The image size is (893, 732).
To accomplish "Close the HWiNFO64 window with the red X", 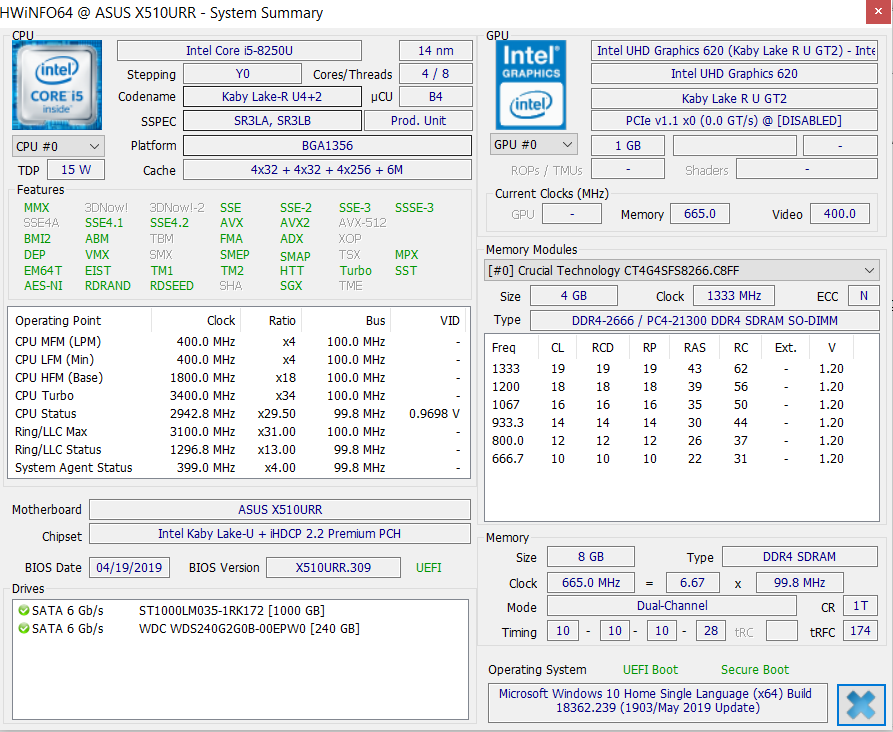I will 879,12.
